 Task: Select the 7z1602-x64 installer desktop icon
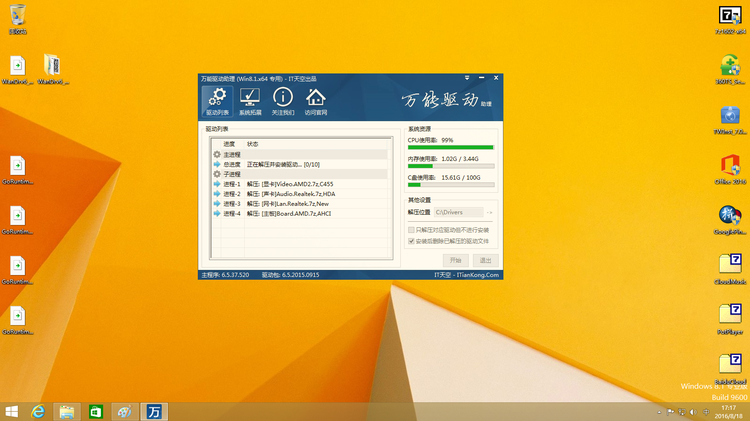(730, 20)
